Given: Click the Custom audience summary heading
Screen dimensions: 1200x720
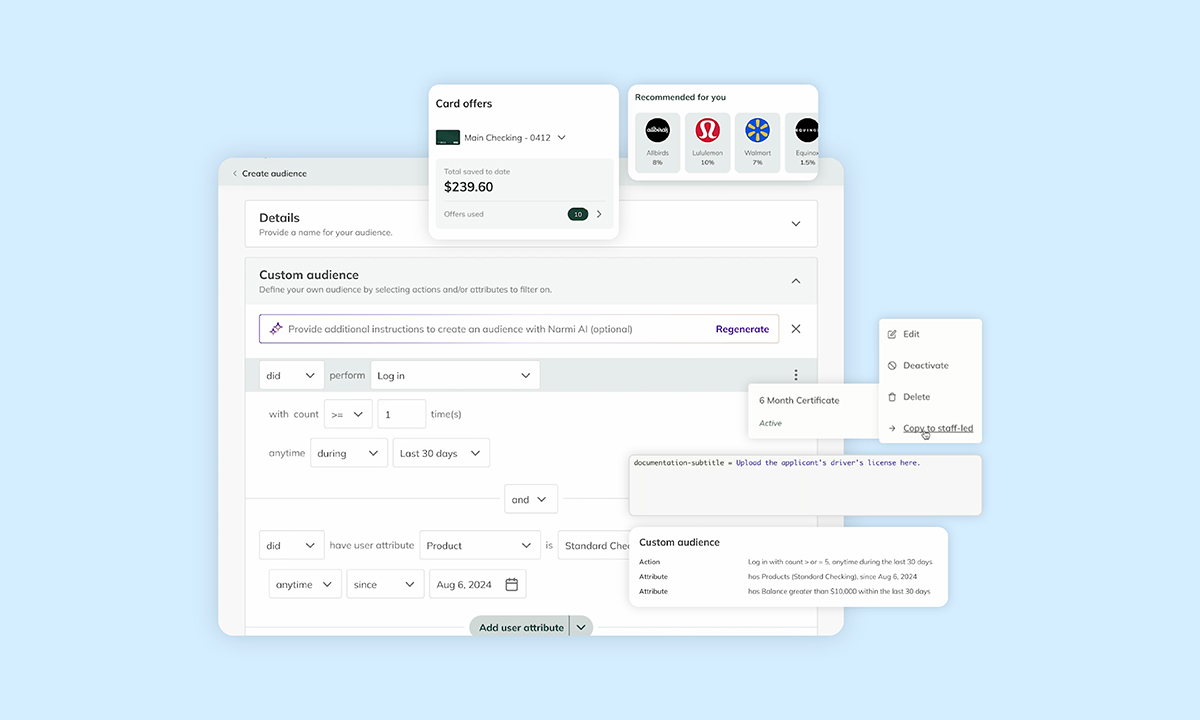Looking at the screenshot, I should 679,542.
